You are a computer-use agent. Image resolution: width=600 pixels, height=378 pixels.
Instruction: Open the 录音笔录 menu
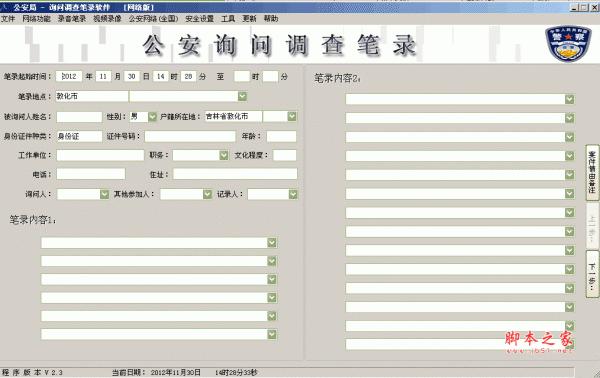tap(72, 19)
